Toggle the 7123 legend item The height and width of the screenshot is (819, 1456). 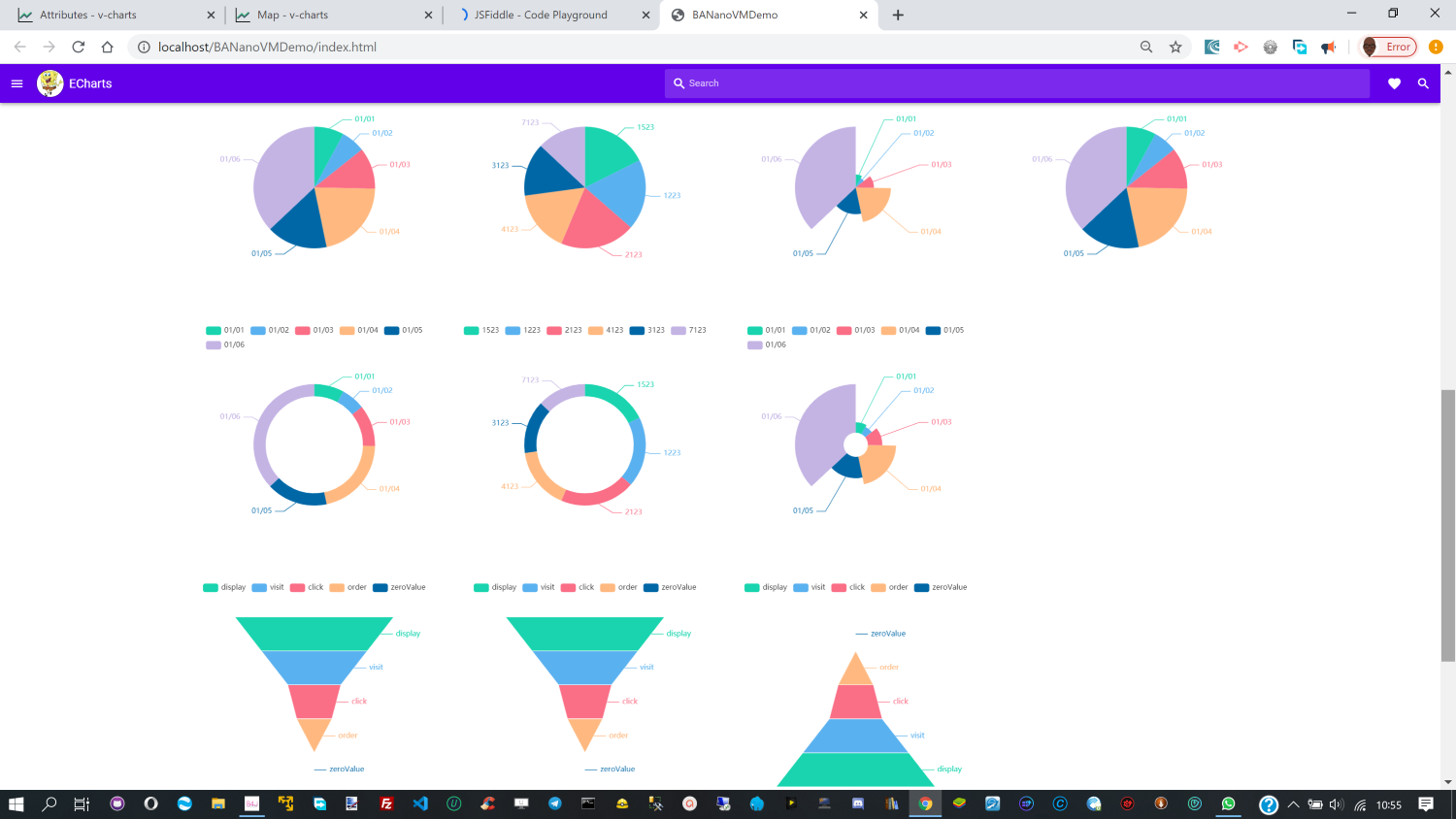click(x=689, y=331)
